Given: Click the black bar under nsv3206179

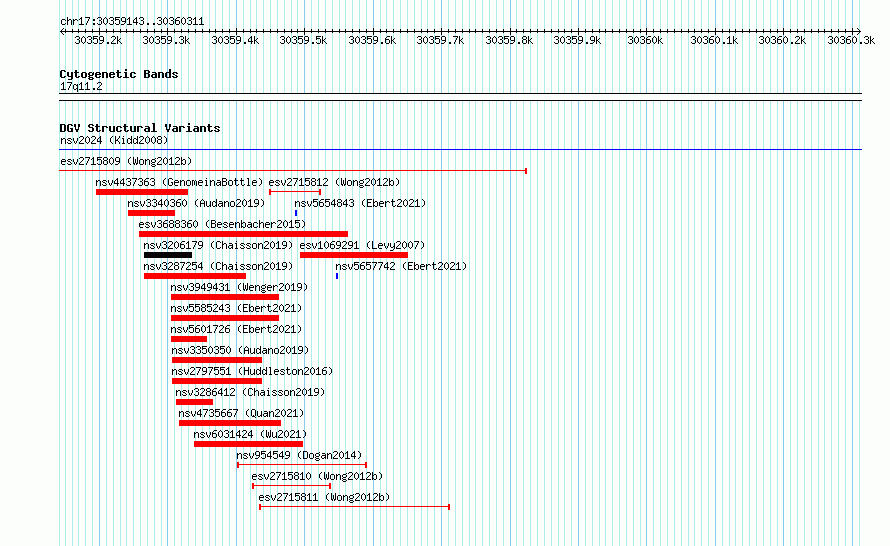Looking at the screenshot, I should coord(168,255).
